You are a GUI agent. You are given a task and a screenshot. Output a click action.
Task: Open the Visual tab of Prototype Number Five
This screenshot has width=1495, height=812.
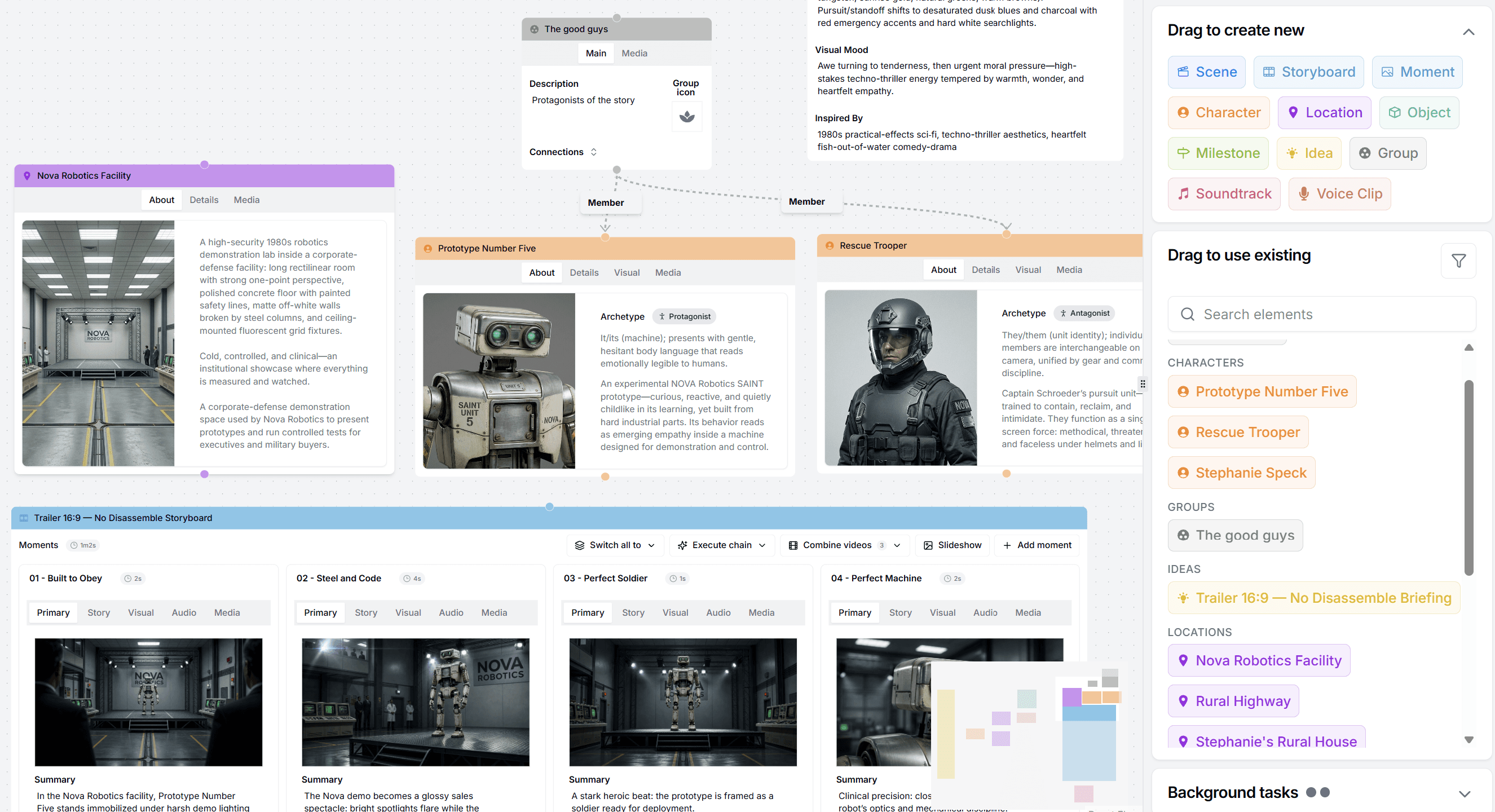click(x=627, y=273)
